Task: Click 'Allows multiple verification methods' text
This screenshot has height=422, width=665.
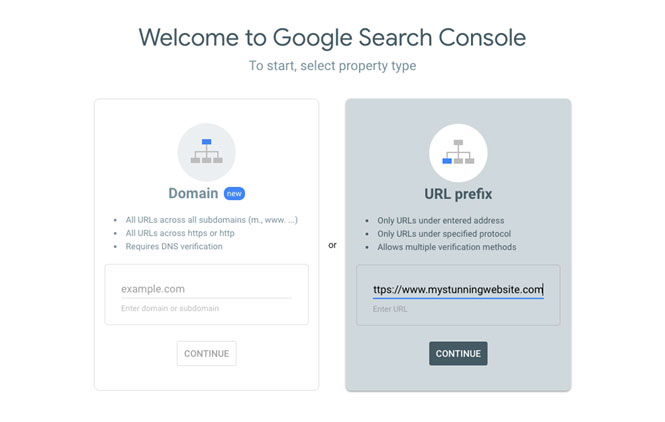Action: (447, 247)
